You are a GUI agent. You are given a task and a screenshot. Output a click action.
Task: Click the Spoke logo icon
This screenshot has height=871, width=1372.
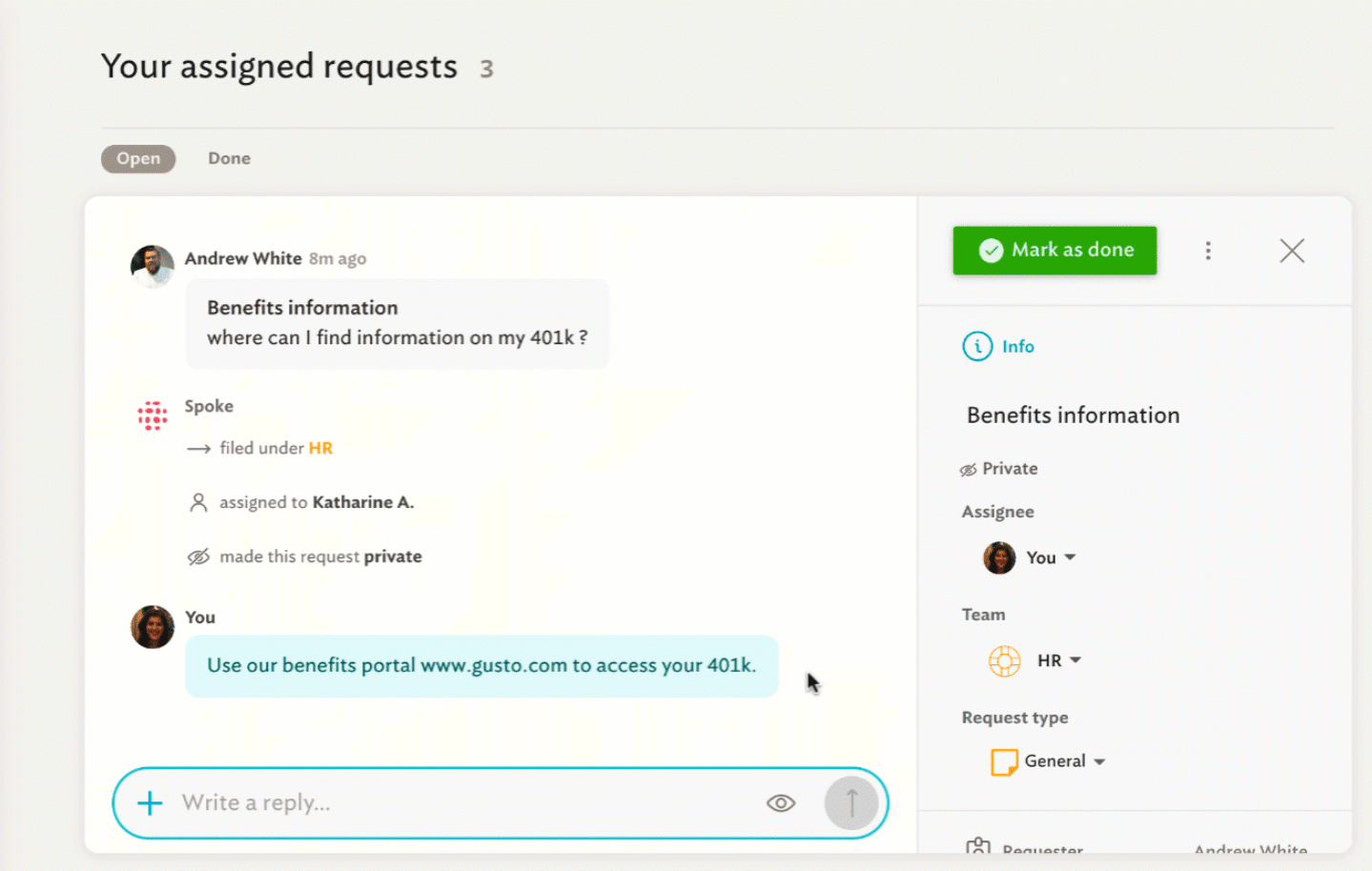point(153,415)
